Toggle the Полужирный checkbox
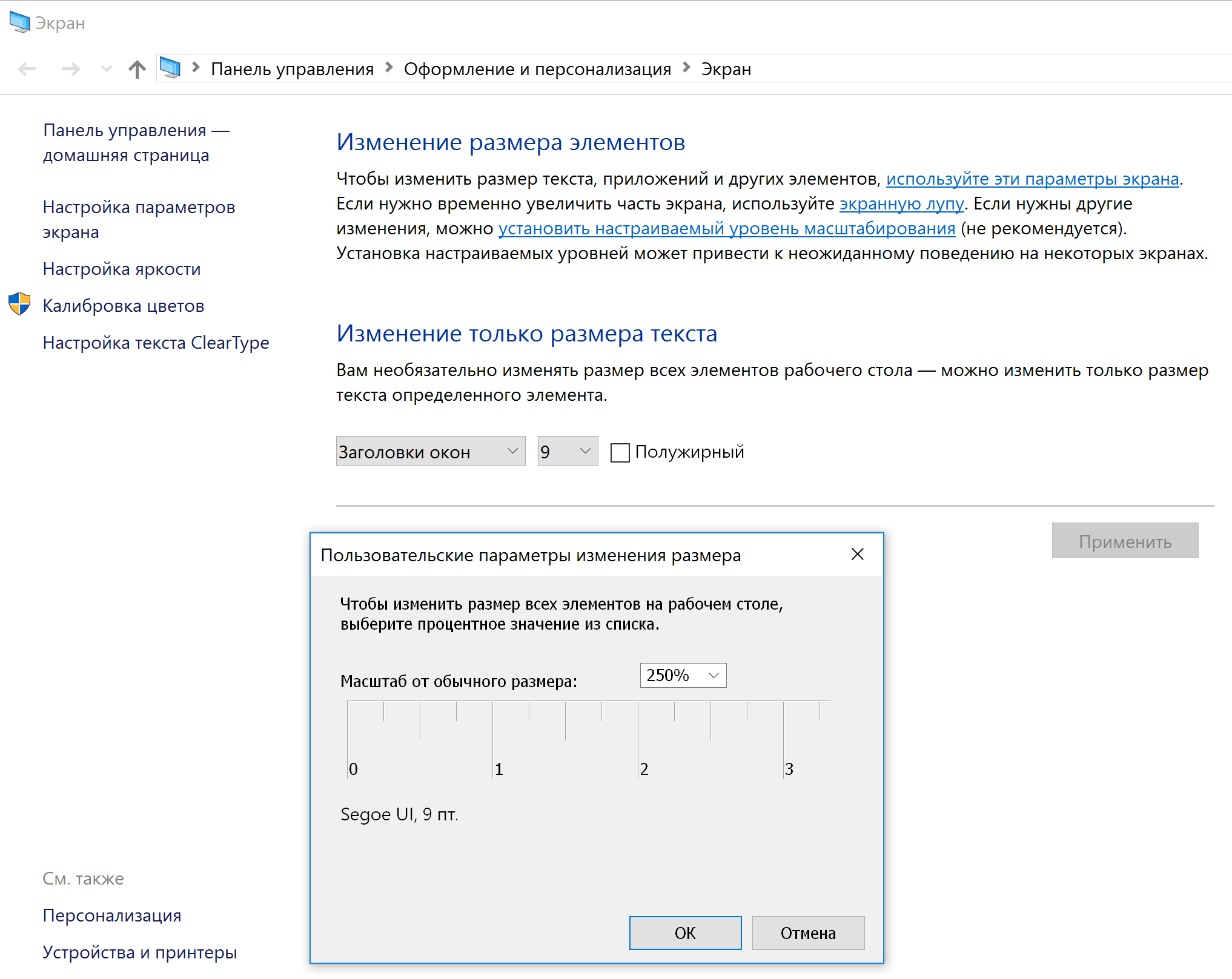The height and width of the screenshot is (979, 1232). tap(620, 452)
